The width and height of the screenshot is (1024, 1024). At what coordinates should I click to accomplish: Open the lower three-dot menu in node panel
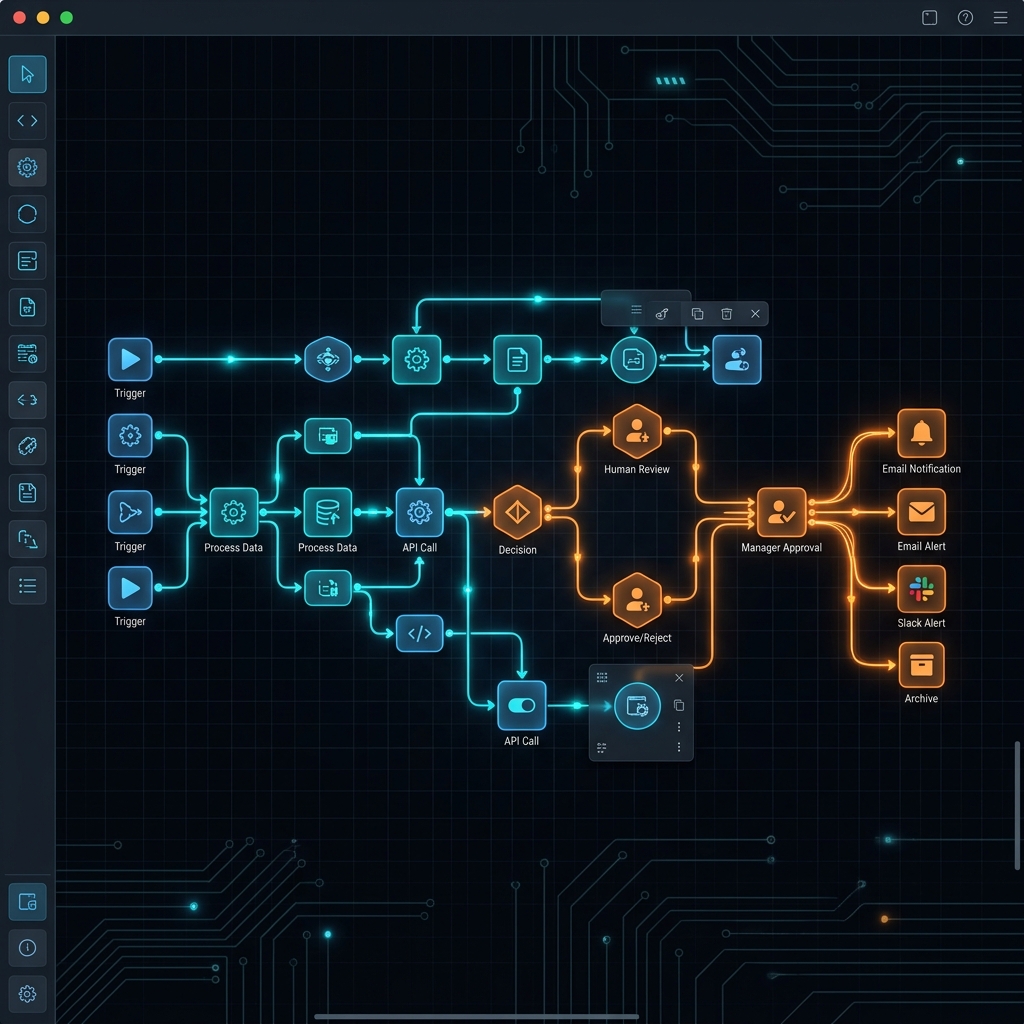[x=679, y=748]
